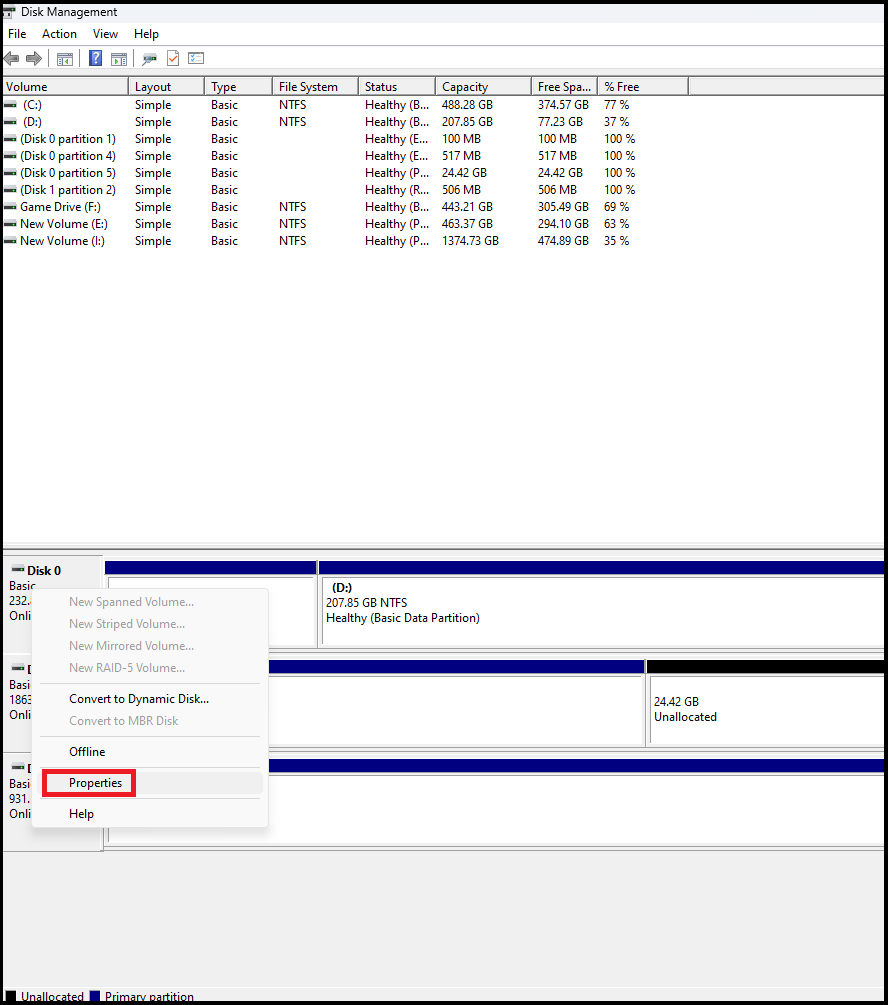Screen dimensions: 888x1005
Task: Open the File menu
Action: pos(17,34)
